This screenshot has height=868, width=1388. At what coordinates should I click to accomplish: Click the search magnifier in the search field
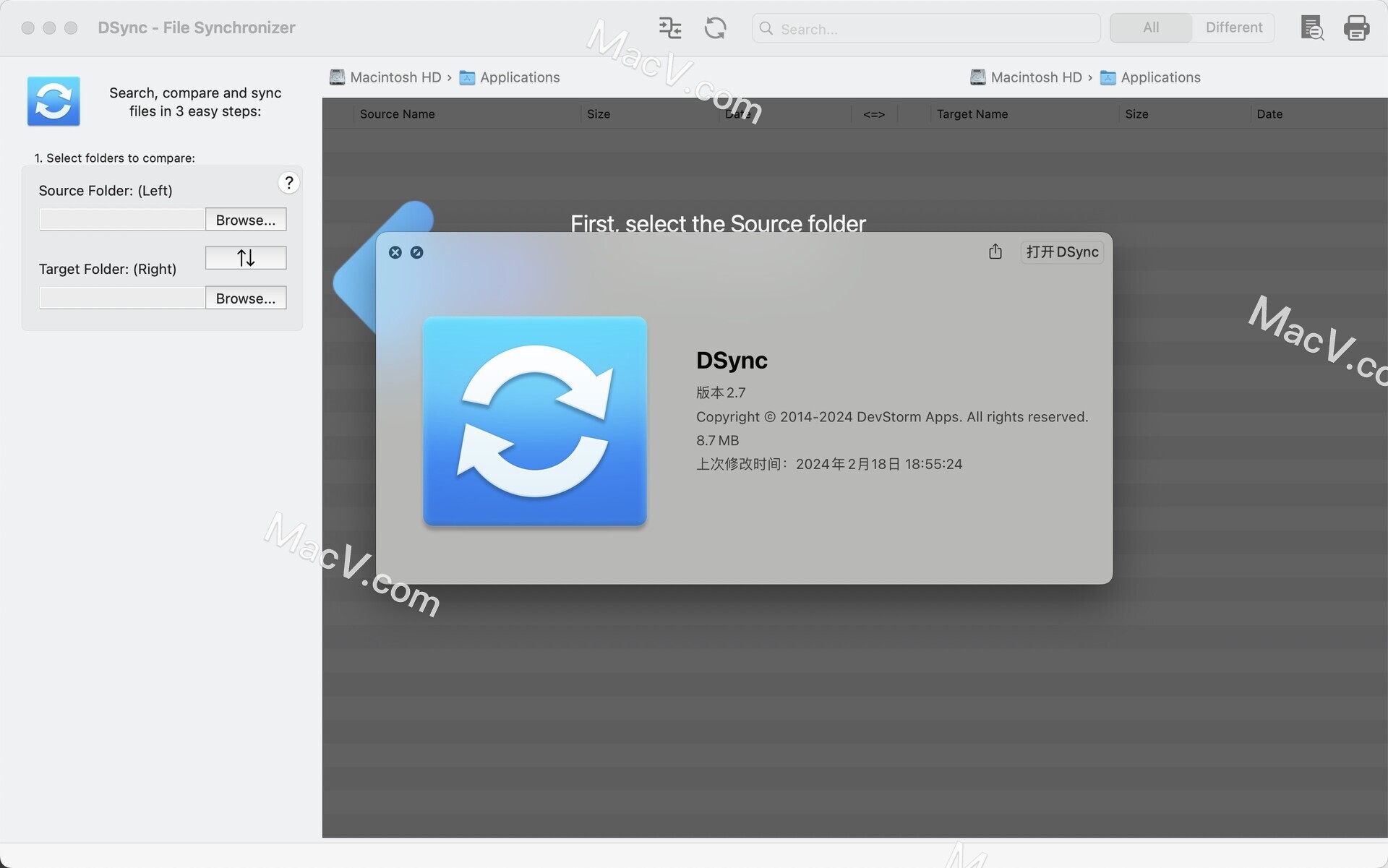[x=767, y=28]
